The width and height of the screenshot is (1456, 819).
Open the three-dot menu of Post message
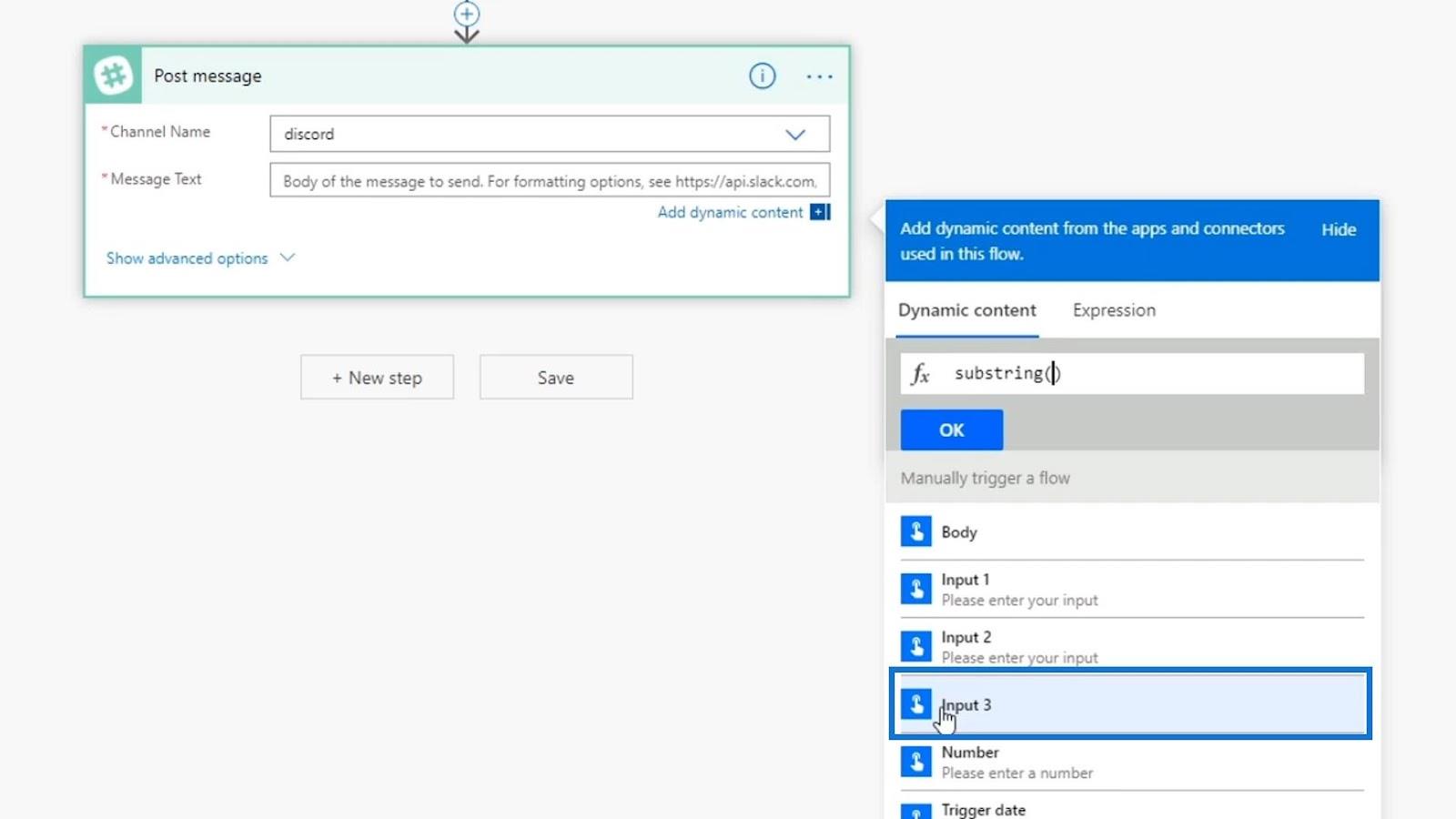point(819,77)
